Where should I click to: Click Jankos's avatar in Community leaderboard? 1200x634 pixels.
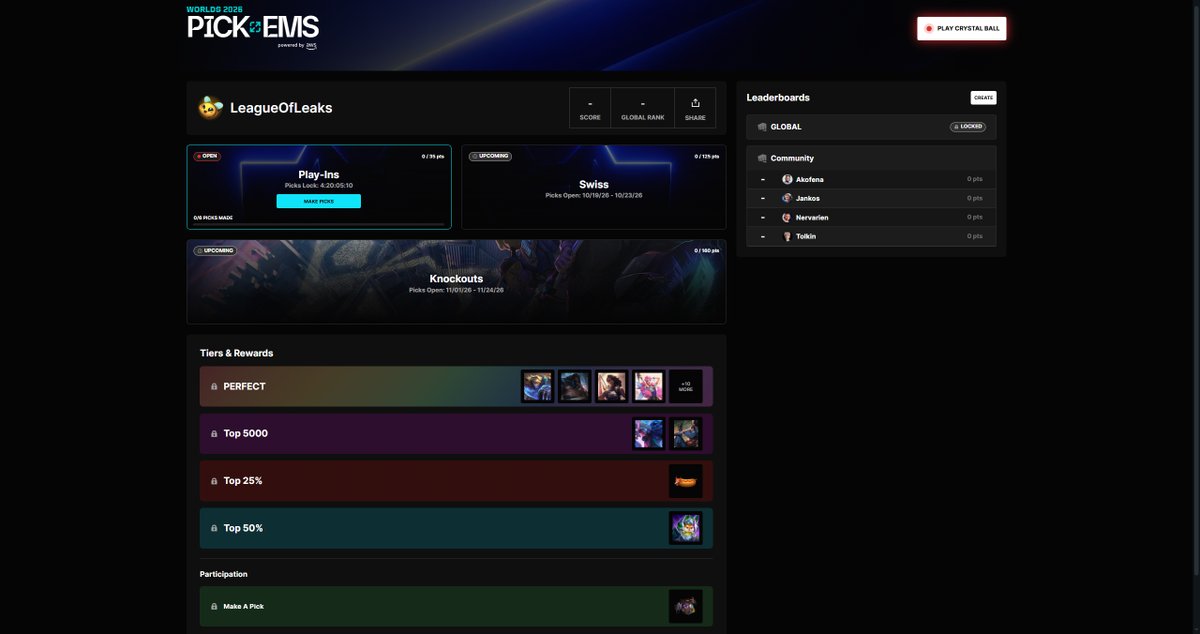[787, 198]
